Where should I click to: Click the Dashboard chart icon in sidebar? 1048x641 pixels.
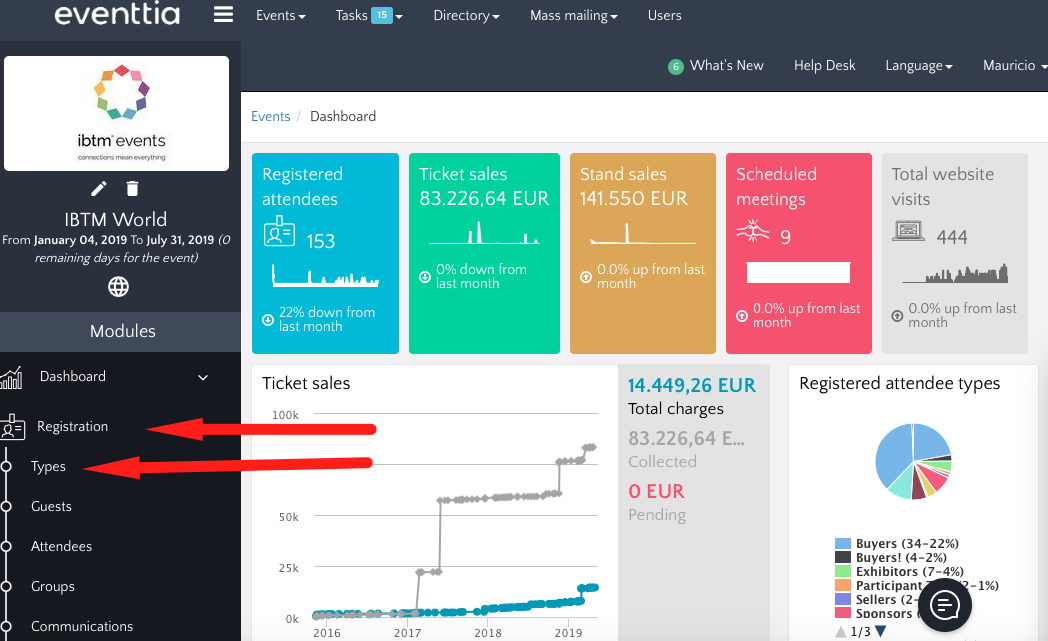tap(12, 378)
